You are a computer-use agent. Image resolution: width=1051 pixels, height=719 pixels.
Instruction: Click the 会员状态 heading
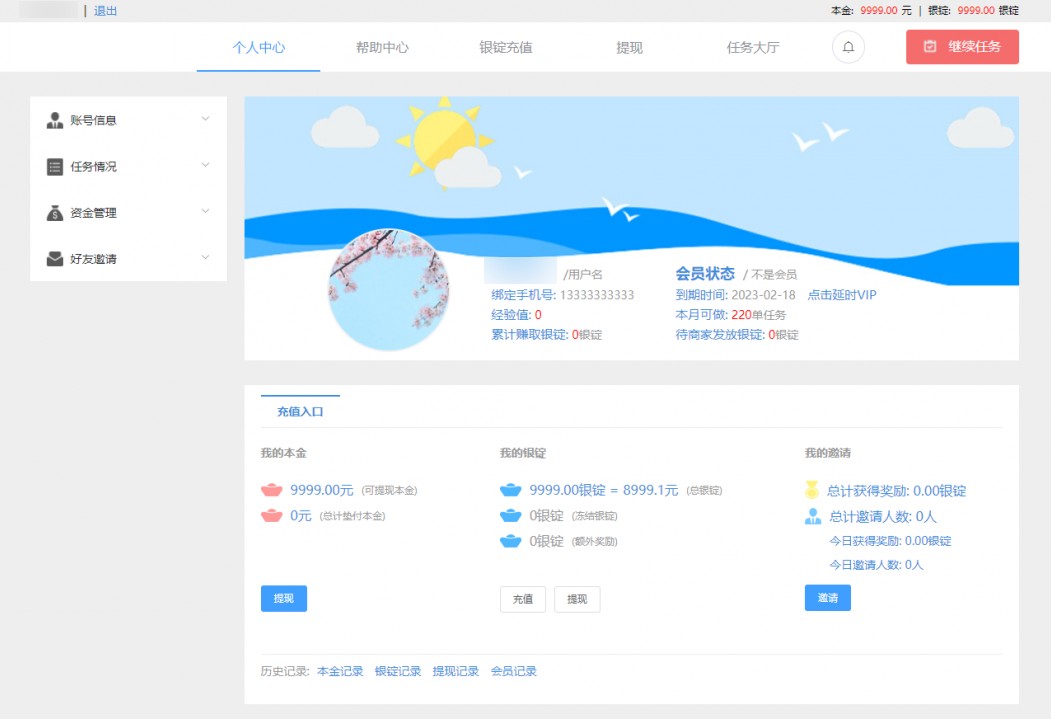click(704, 273)
